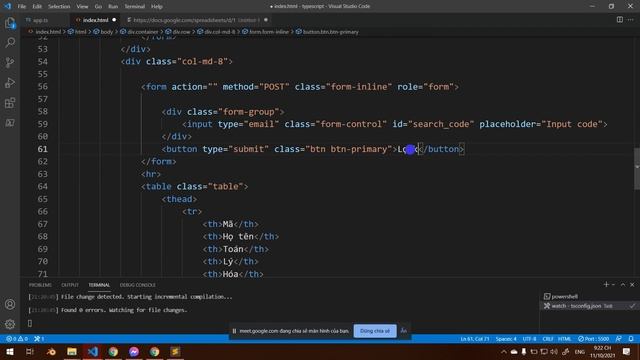Open the Selection menu
This screenshot has height=360, width=640.
click(x=59, y=7)
